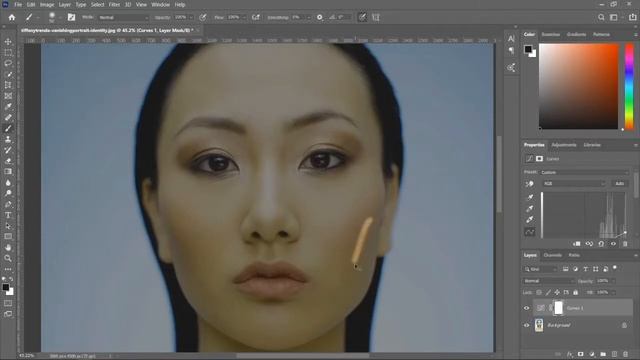Open Edit Toolbar three-dots menu

(x=8, y=269)
